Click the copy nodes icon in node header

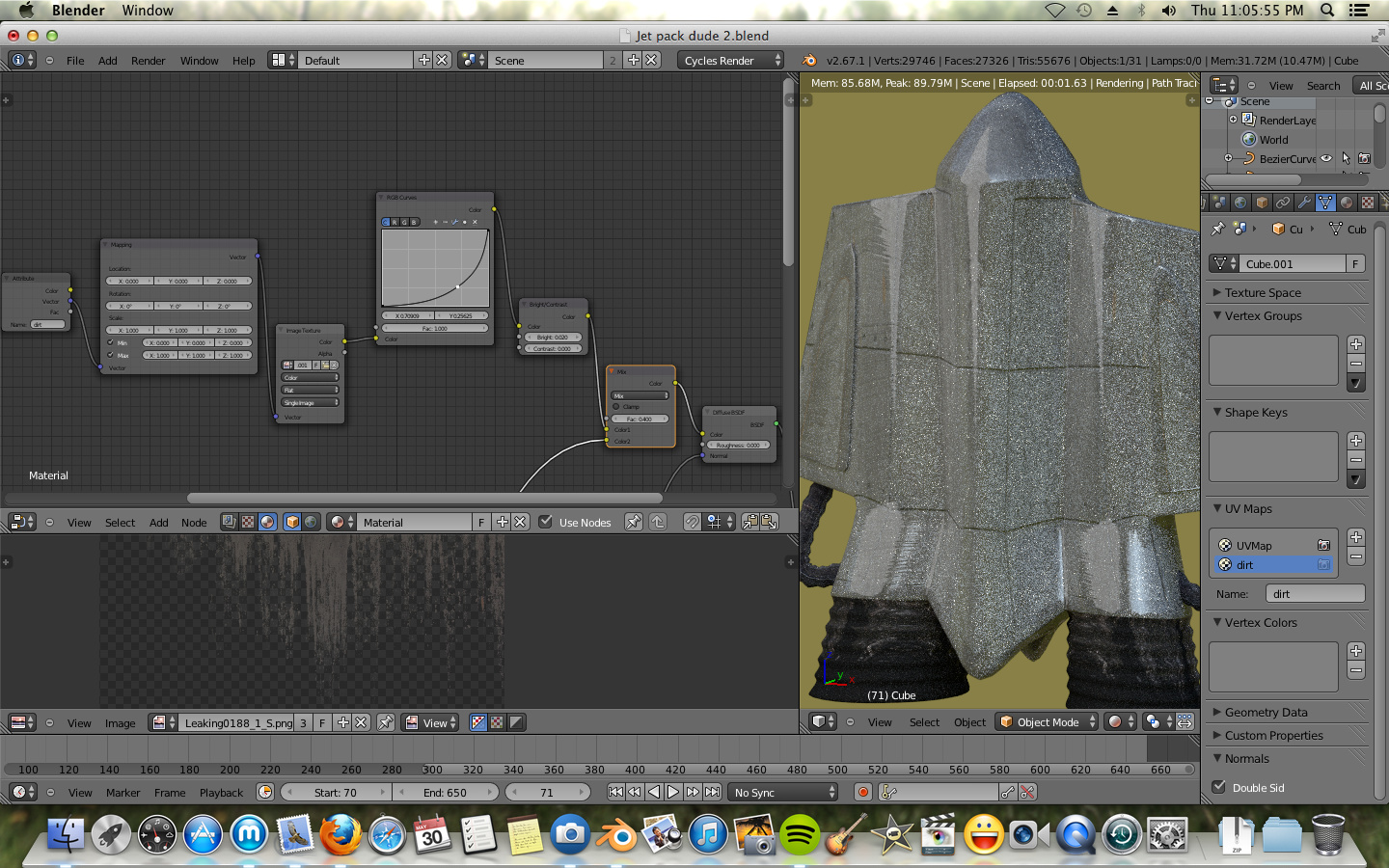click(x=750, y=522)
